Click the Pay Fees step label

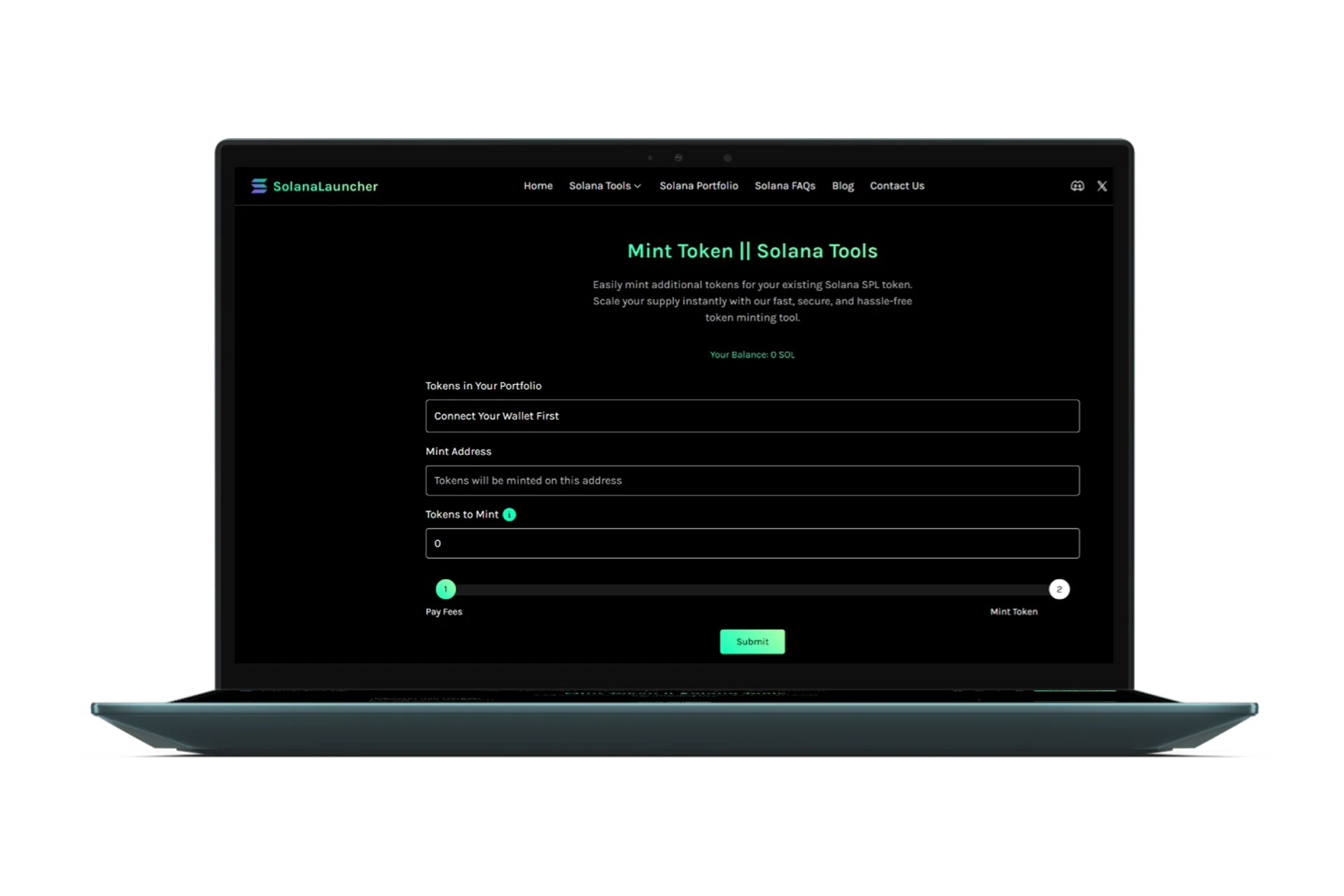(444, 612)
